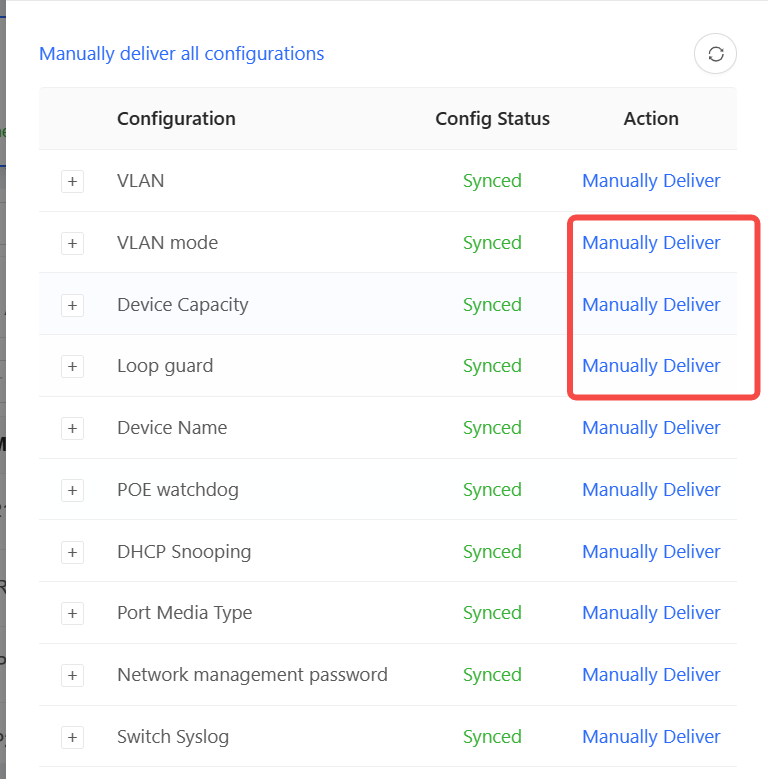768x779 pixels.
Task: Manually deliver the Loop guard configuration
Action: tap(651, 366)
